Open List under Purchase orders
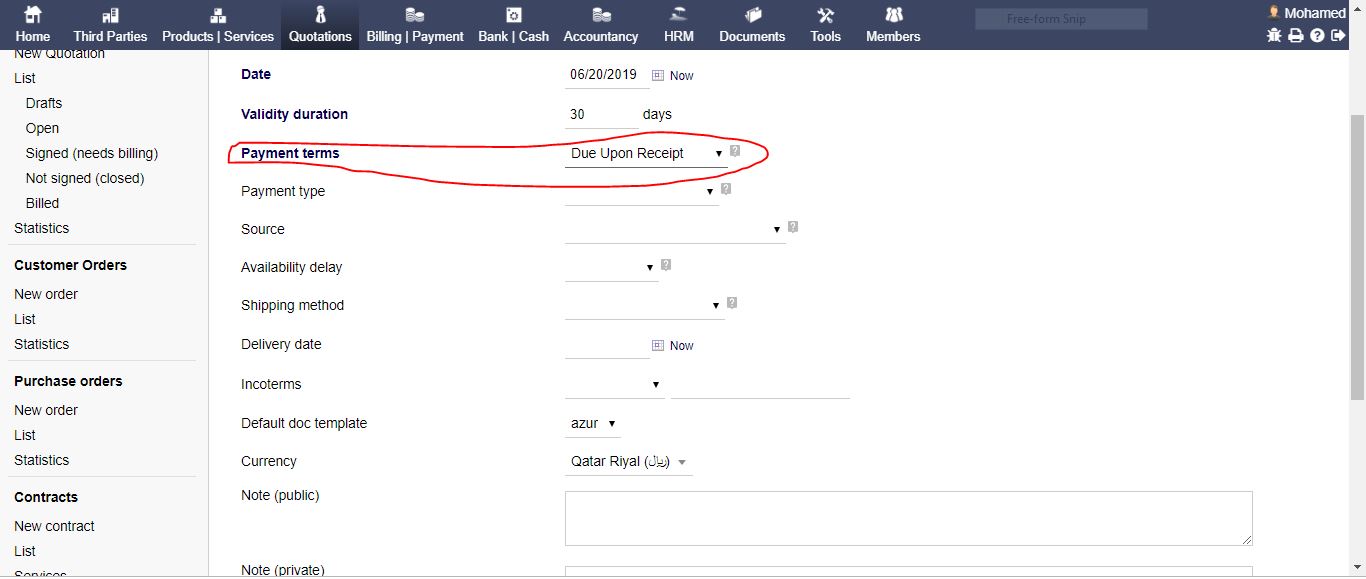 click(25, 435)
